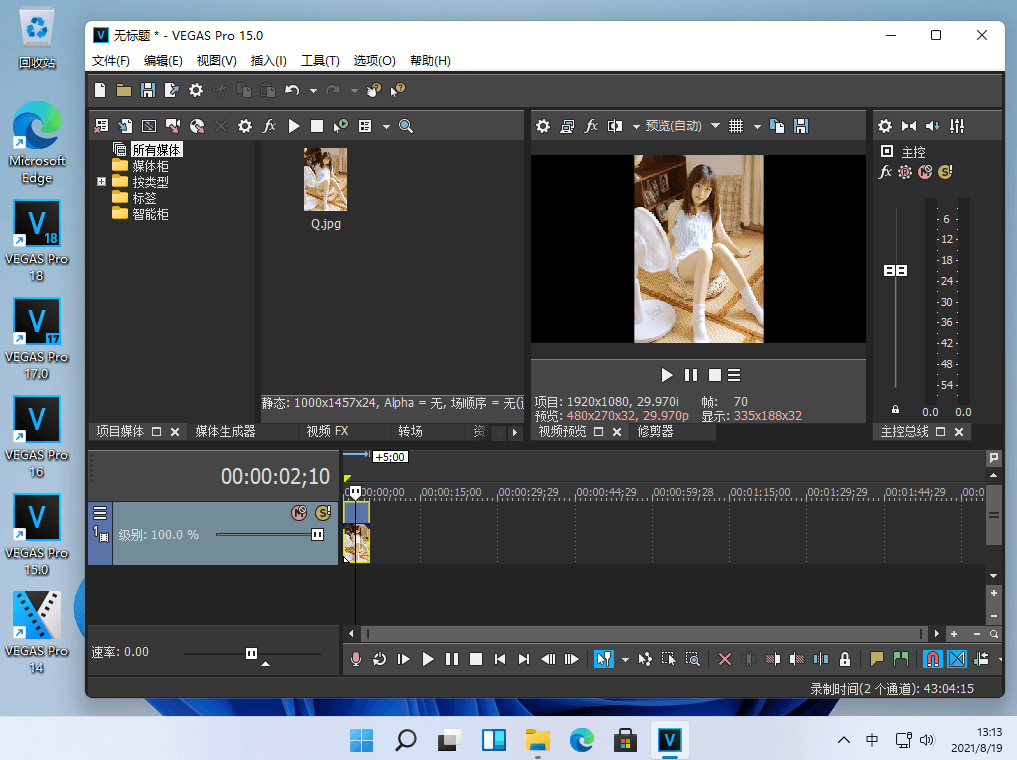Click the track 级别 level slider handle
This screenshot has height=760, width=1017.
click(x=317, y=534)
